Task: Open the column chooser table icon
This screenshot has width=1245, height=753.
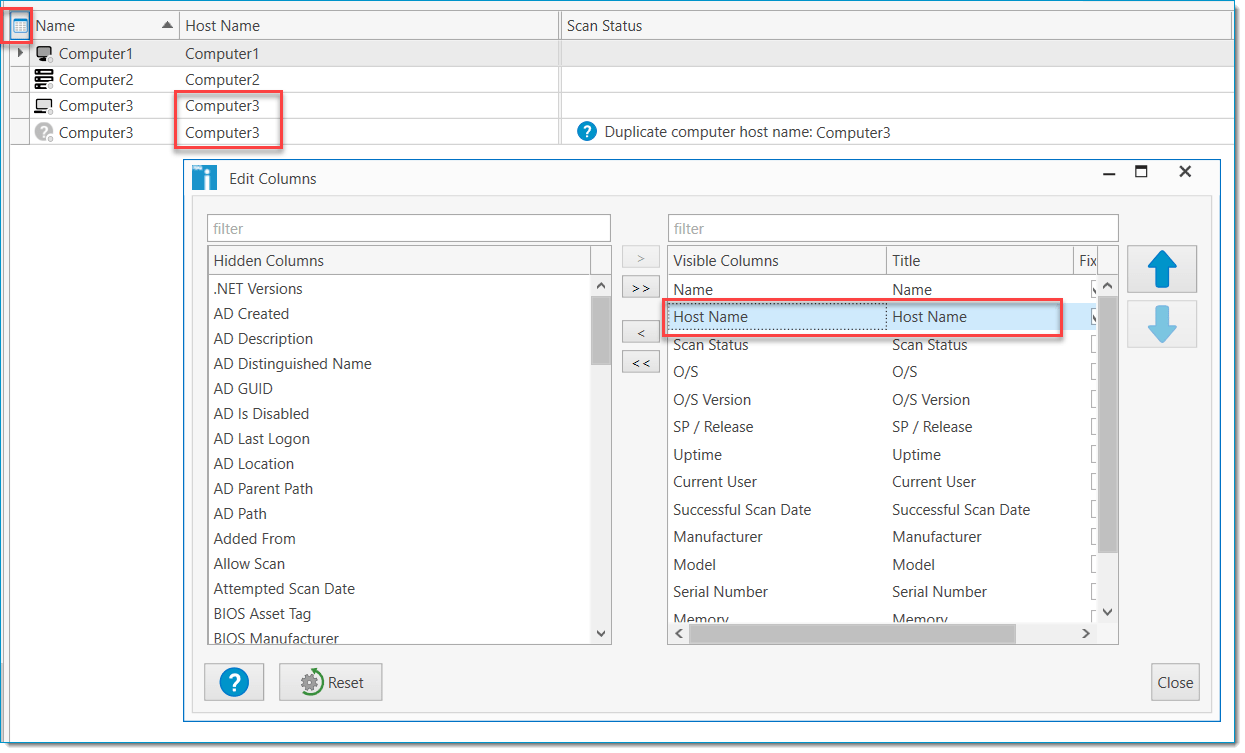Action: click(x=20, y=26)
